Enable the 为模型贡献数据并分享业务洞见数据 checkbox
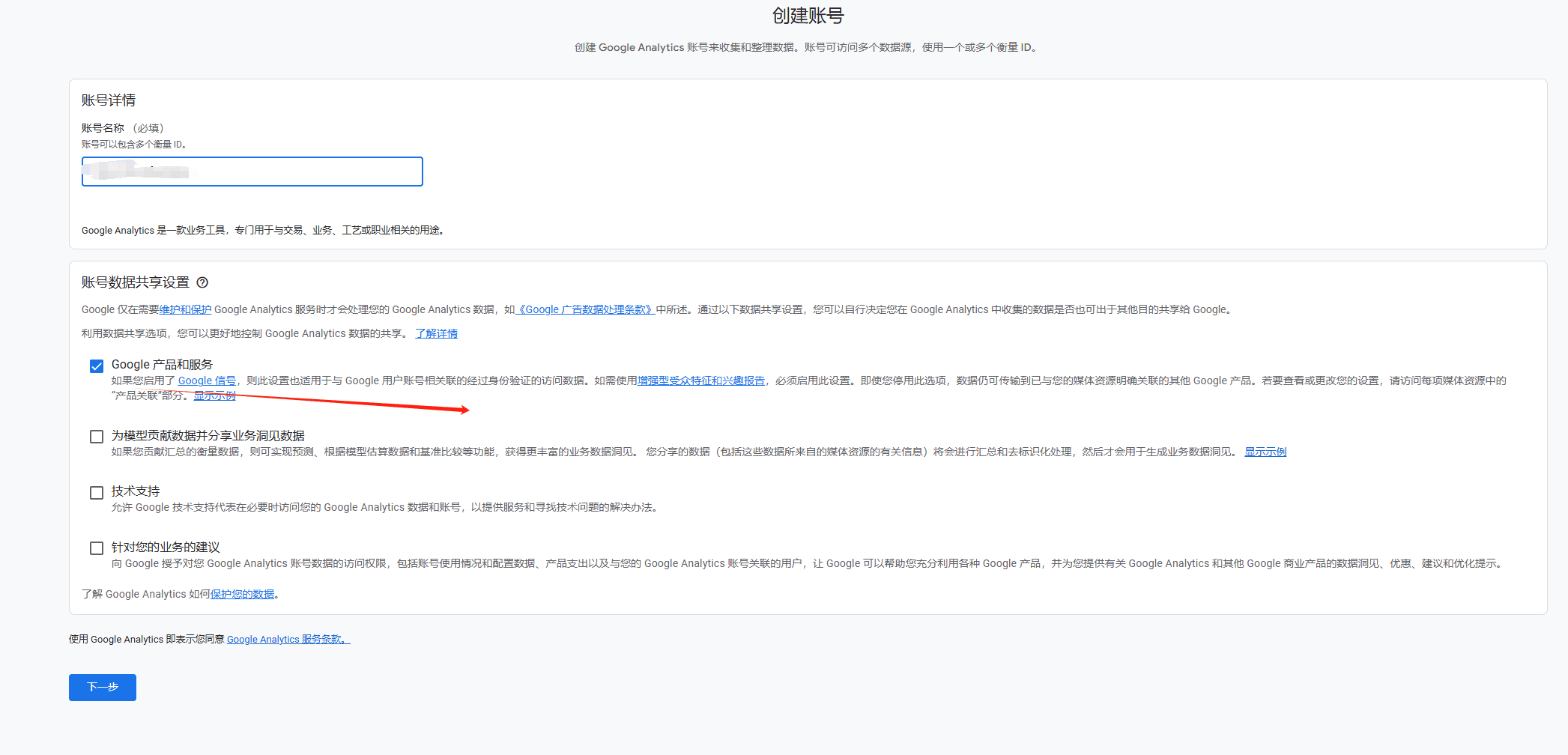Viewport: 1568px width, 755px height. pyautogui.click(x=97, y=437)
